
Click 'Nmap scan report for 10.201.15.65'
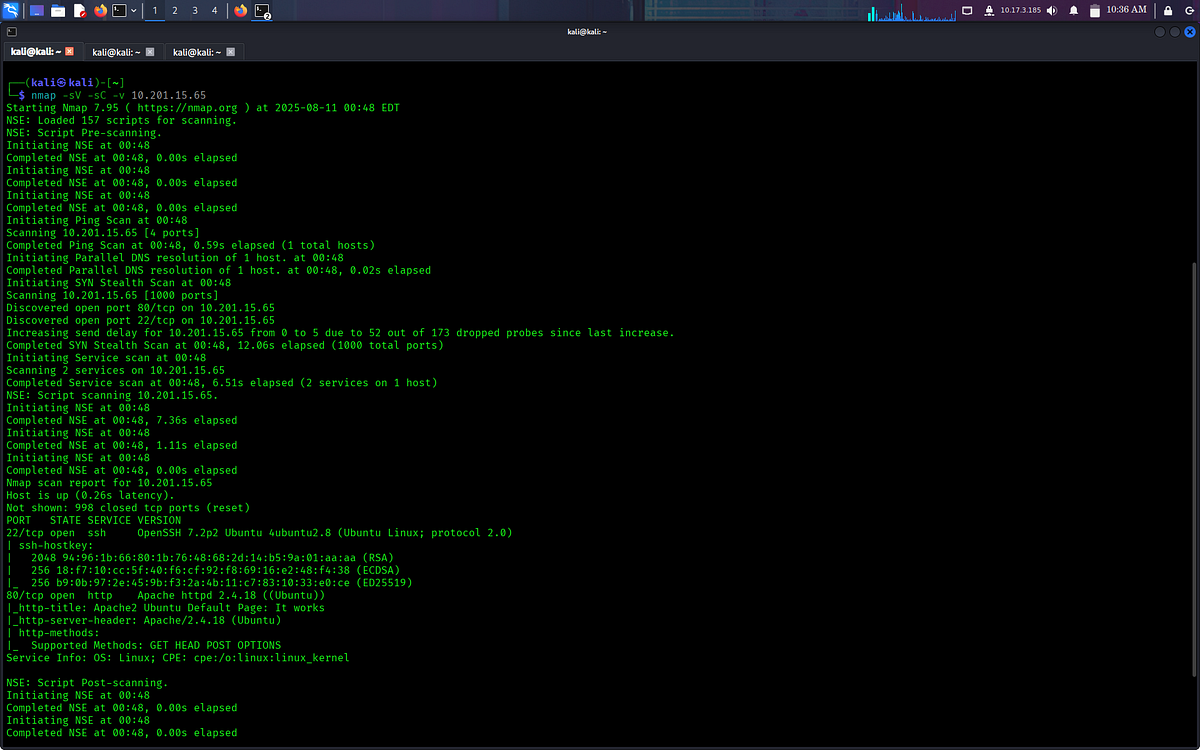109,483
